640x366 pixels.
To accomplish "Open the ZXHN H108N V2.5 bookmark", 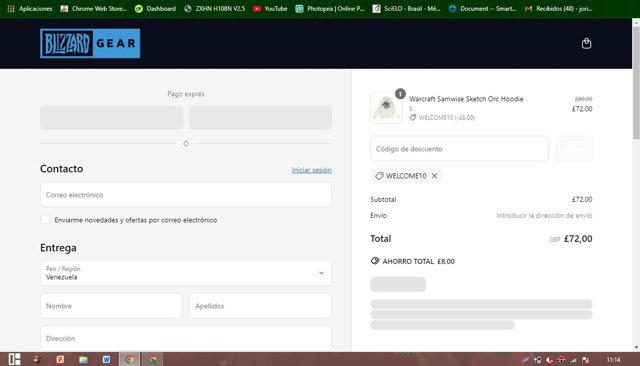I will point(215,9).
